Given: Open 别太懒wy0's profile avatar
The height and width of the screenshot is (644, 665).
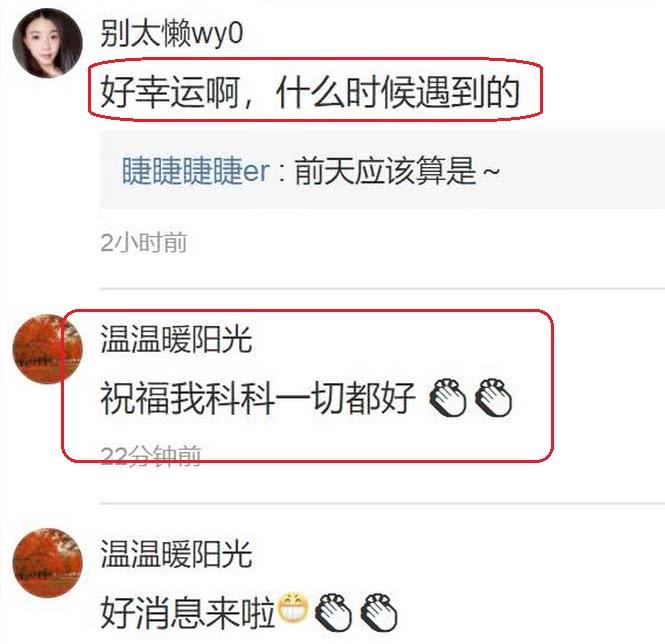Looking at the screenshot, I should click(47, 43).
